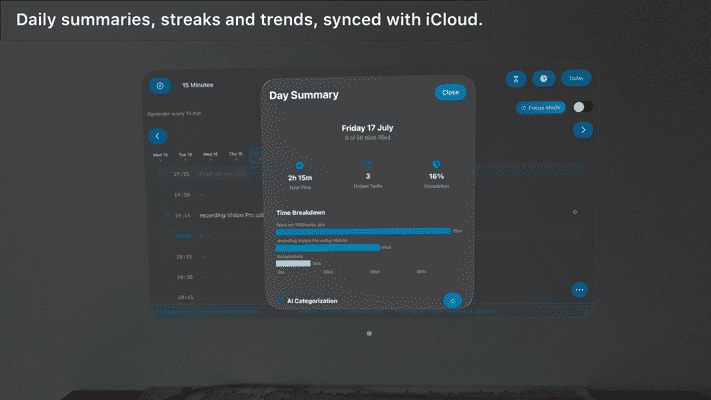Click the 'Friday 17 July' date heading
Viewport: 711px width, 400px height.
367,128
